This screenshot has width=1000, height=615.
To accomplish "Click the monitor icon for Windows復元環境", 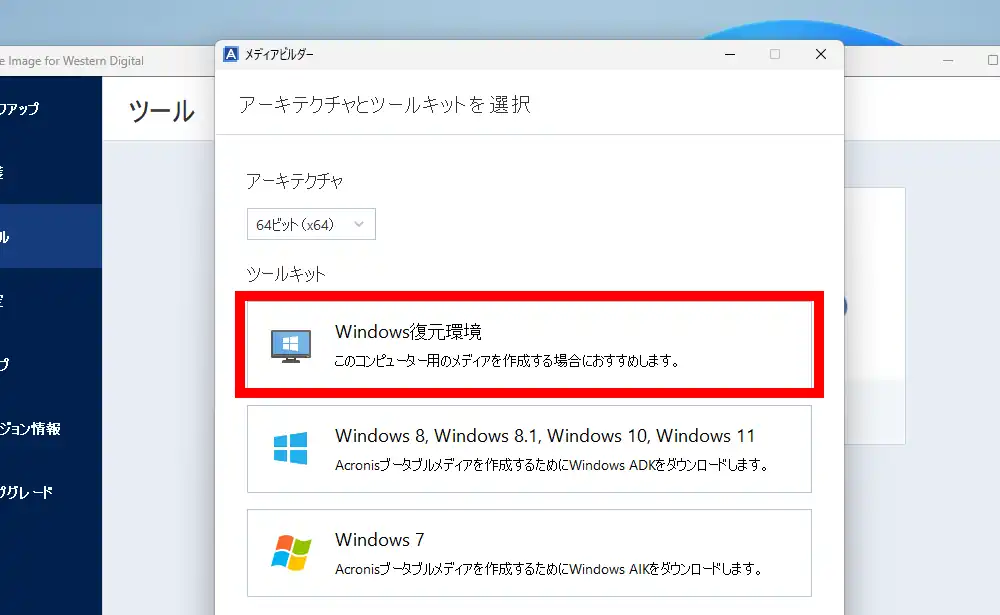I will point(290,346).
